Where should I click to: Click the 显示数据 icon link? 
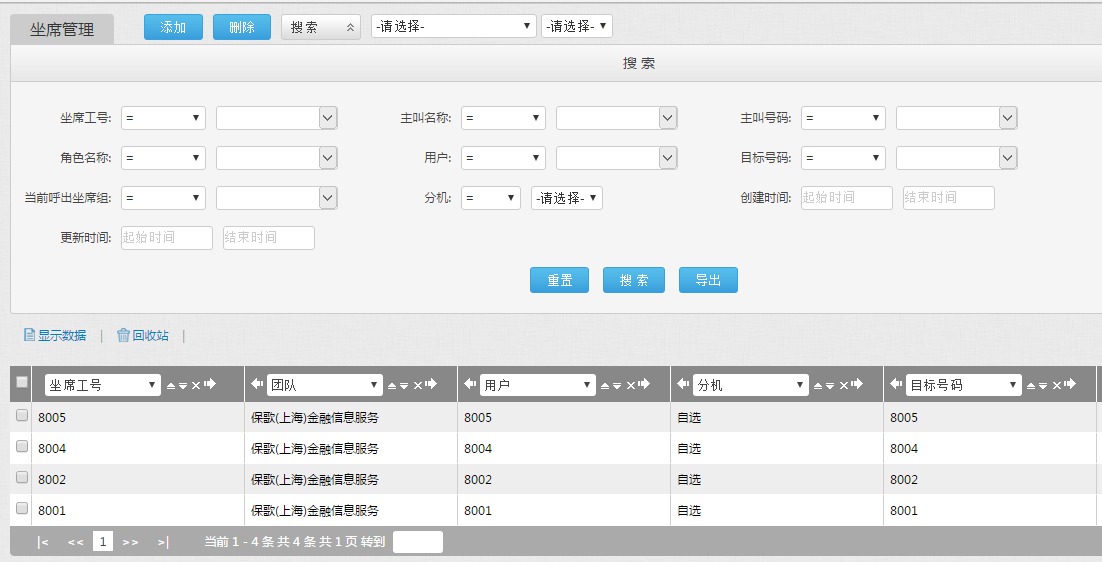(55, 336)
